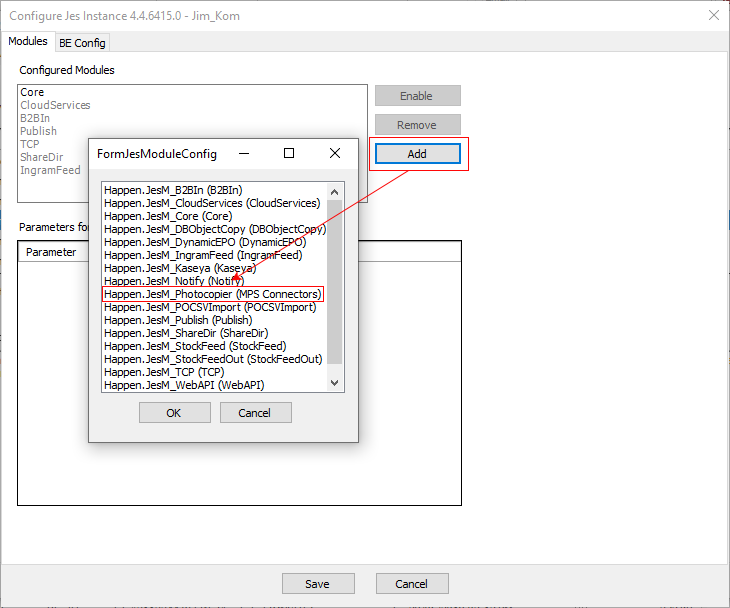Click the Enable button
Screen dimensions: 730x608
tap(418, 96)
